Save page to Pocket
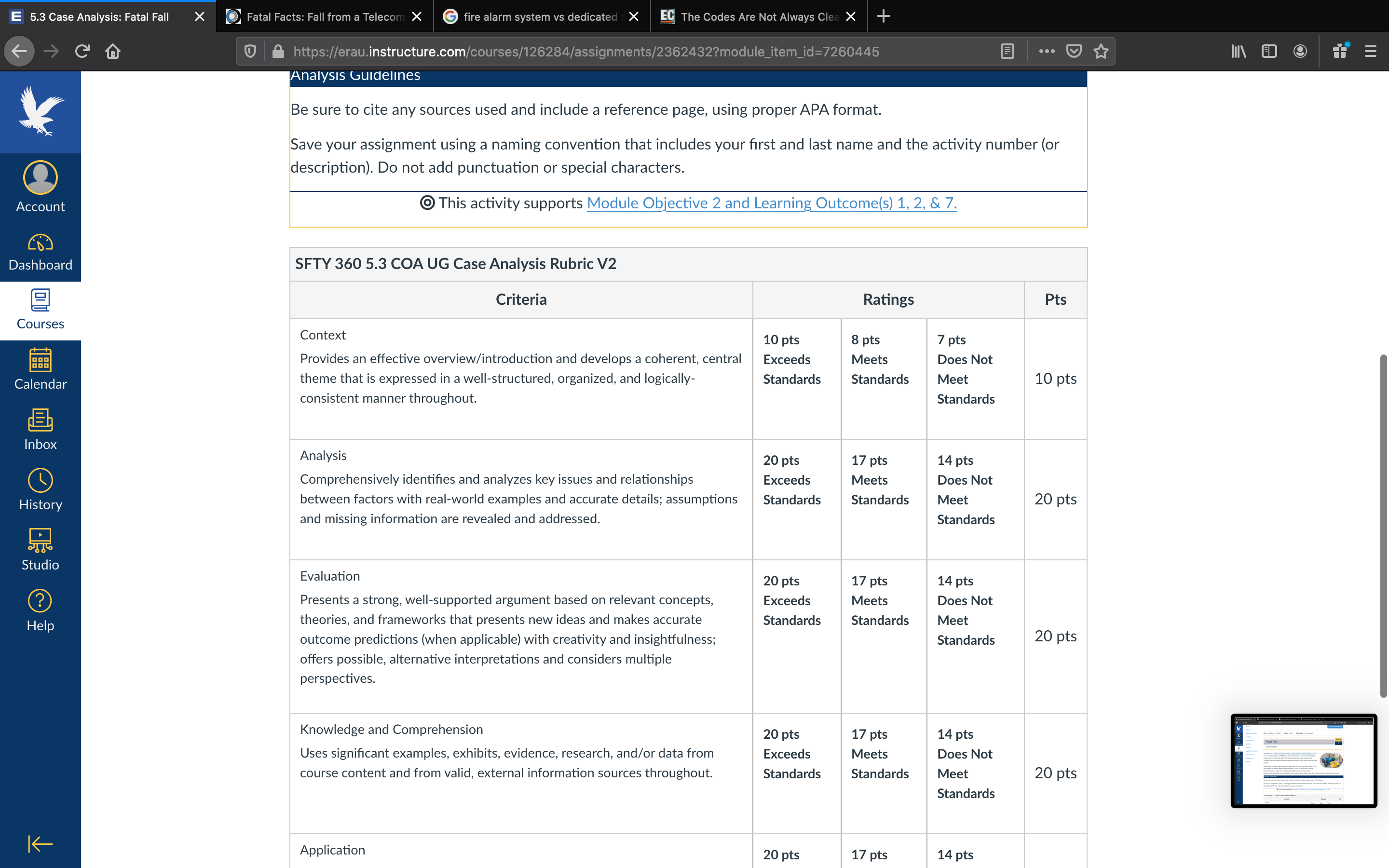Viewport: 1389px width, 868px height. (x=1074, y=52)
